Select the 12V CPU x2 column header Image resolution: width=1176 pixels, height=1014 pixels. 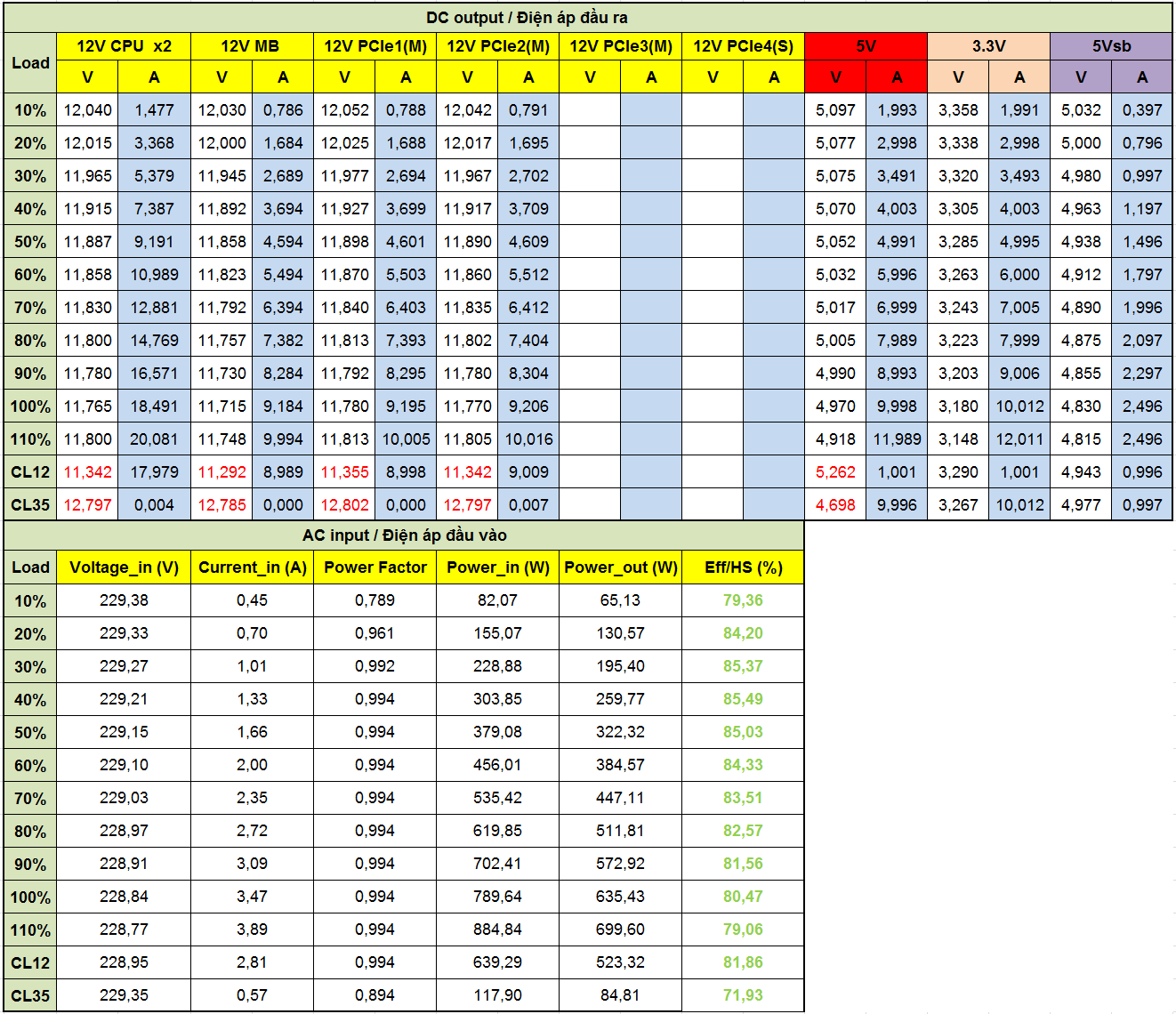[x=124, y=46]
